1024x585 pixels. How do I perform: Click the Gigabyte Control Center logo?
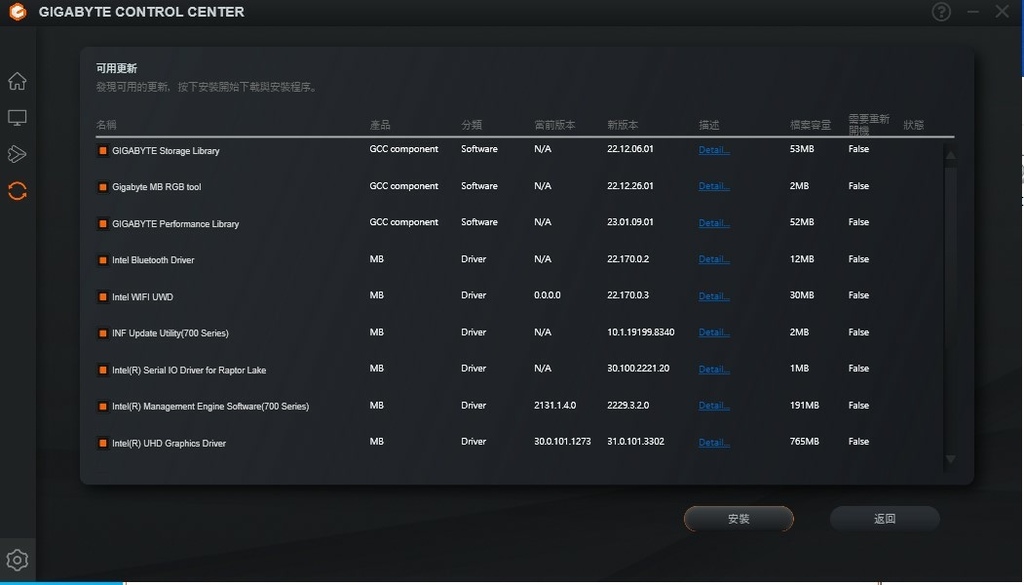pyautogui.click(x=18, y=12)
